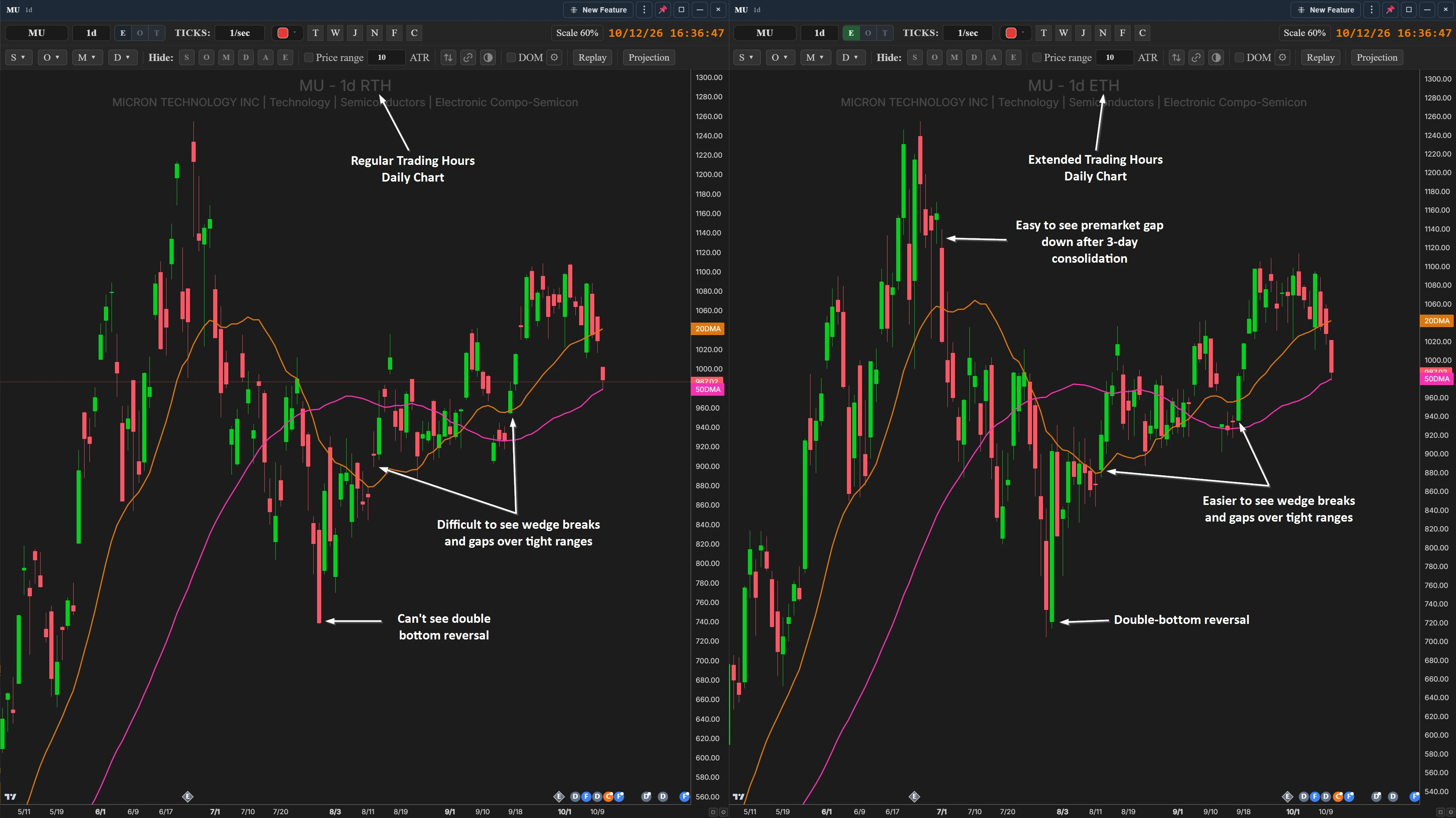Open the kebab menu in left chart header
The image size is (1456, 818).
tap(644, 9)
